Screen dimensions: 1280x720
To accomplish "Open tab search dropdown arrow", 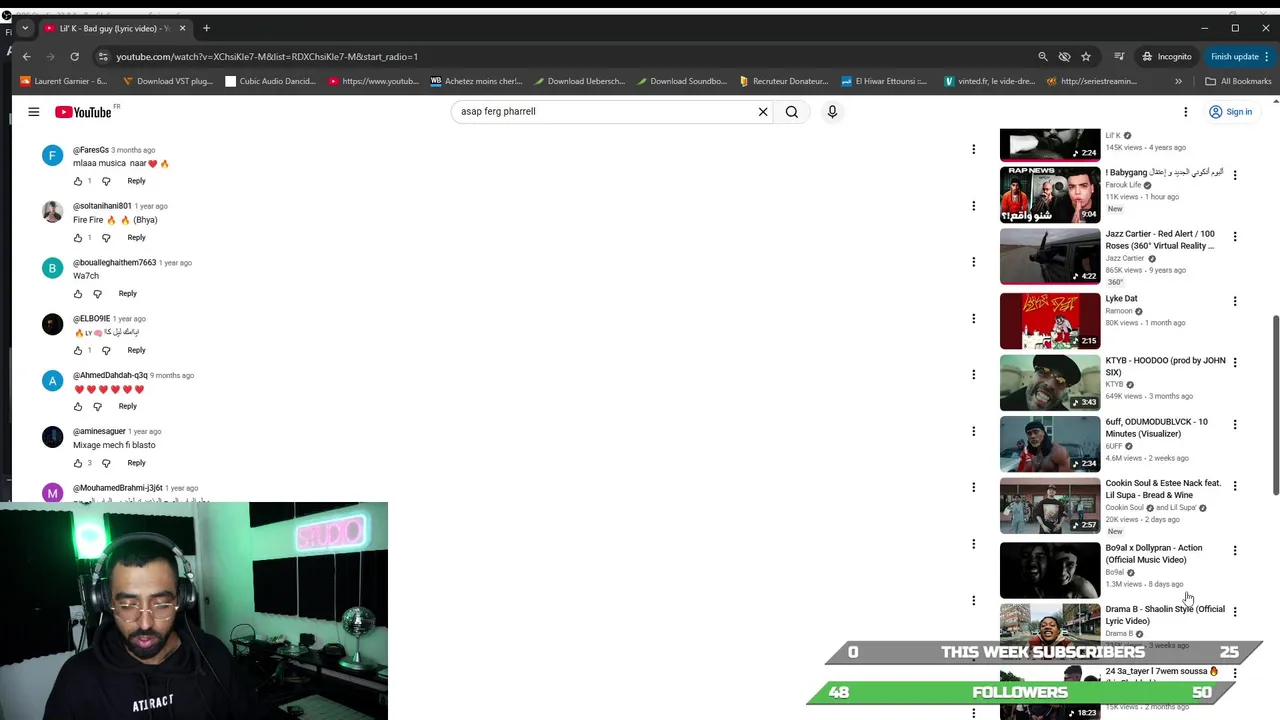I will [x=26, y=28].
